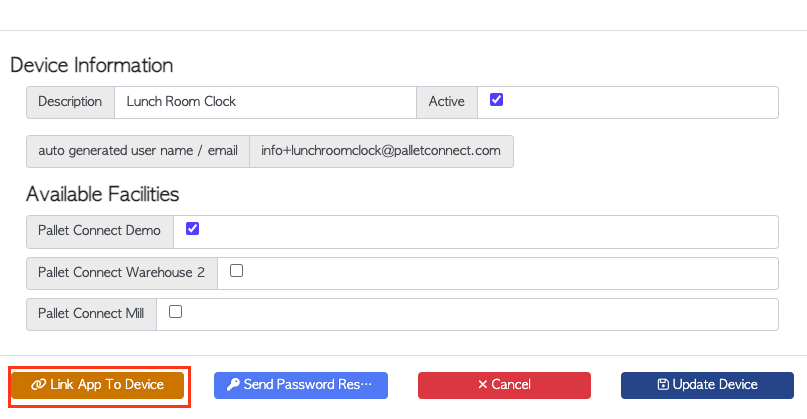Tick the Pallet Connect Mill checkbox
807x419 pixels.
(176, 311)
